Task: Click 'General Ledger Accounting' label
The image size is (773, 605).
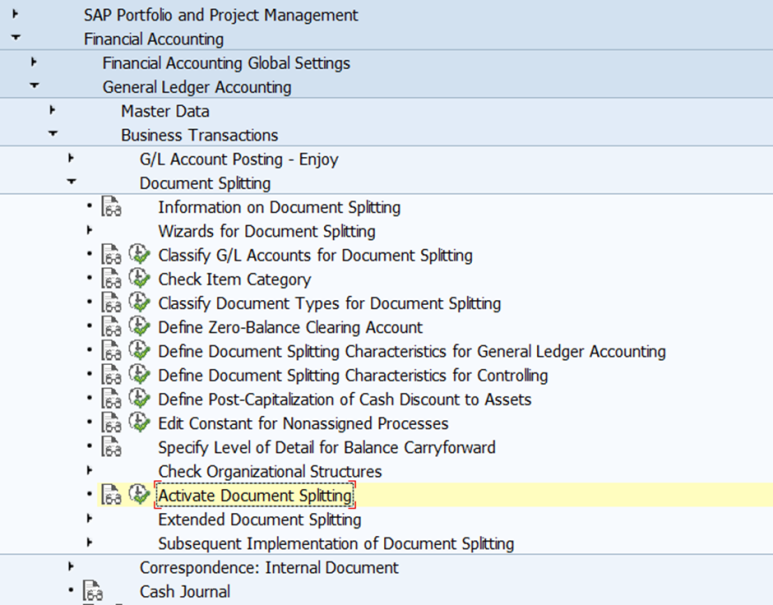Action: (197, 87)
